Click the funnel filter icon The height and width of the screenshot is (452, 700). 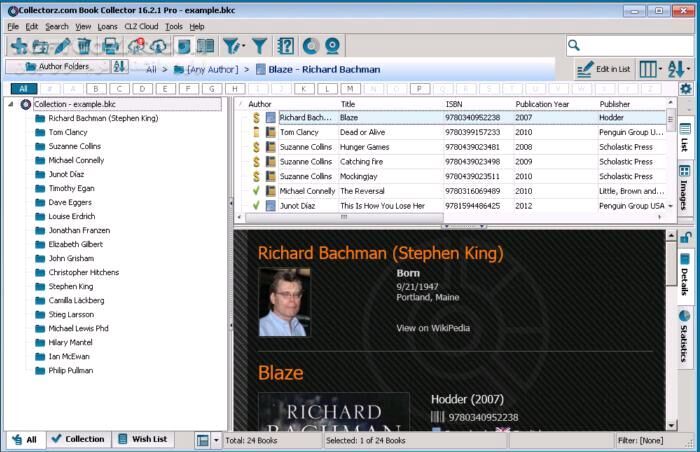tap(259, 46)
